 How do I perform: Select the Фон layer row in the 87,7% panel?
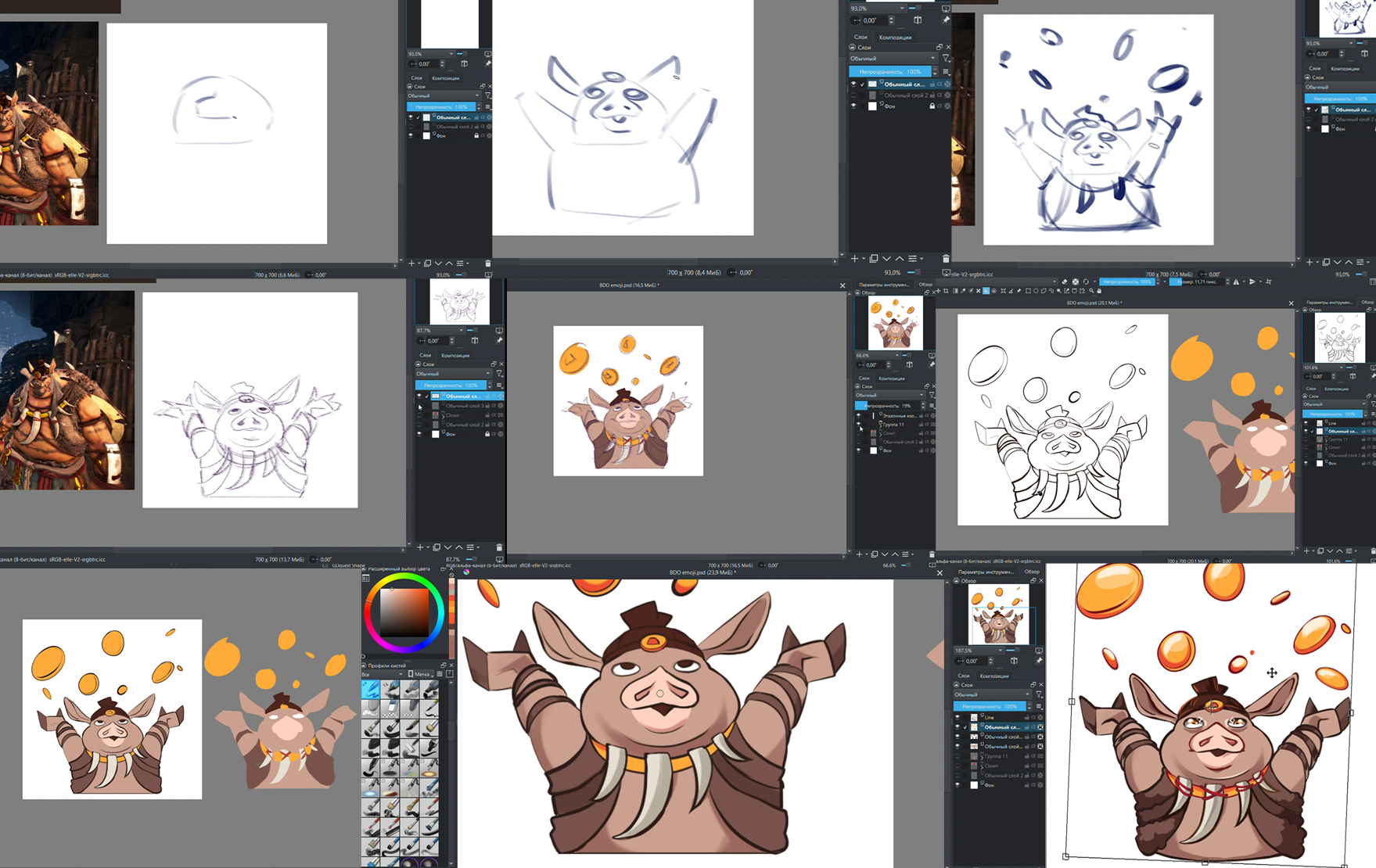462,434
